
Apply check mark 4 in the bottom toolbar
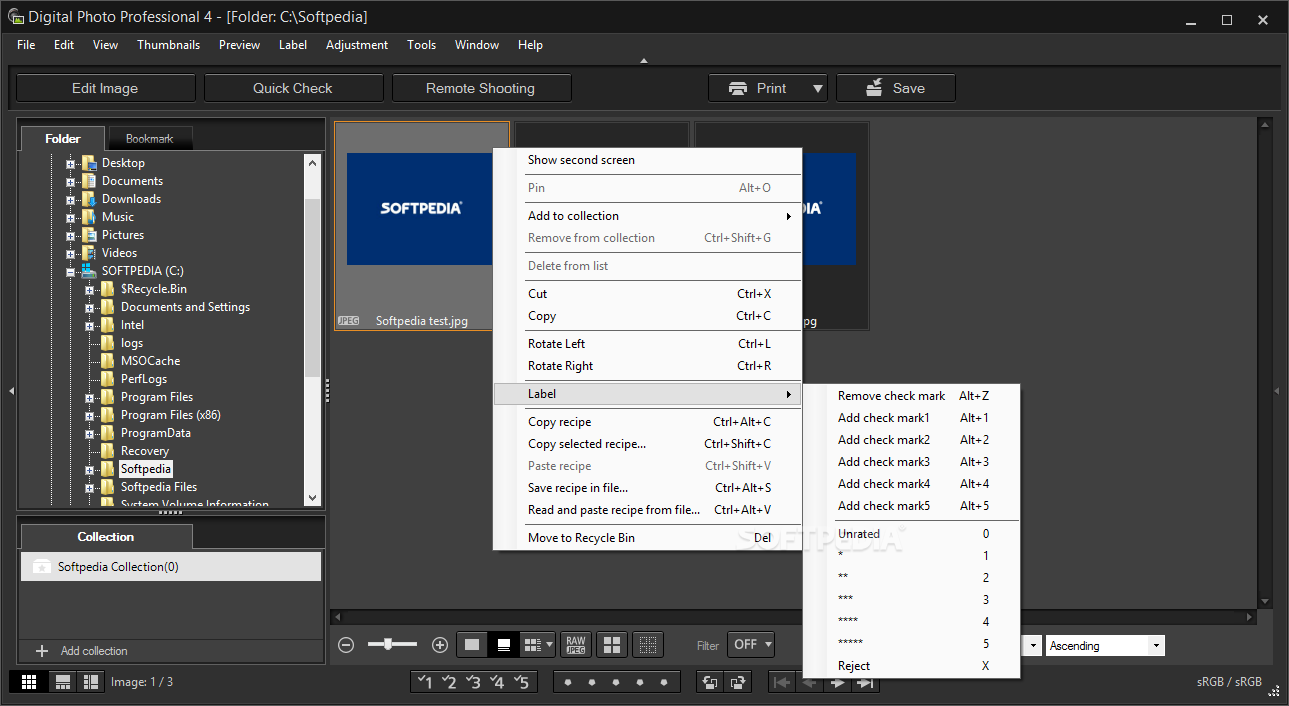tap(498, 682)
